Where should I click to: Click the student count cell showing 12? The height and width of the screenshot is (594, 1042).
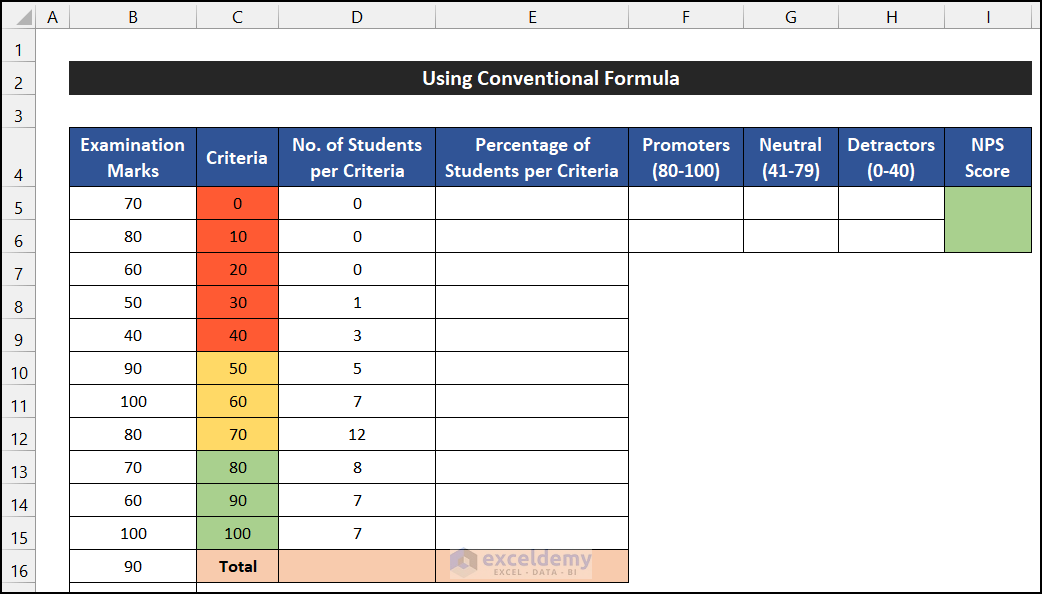pyautogui.click(x=357, y=435)
